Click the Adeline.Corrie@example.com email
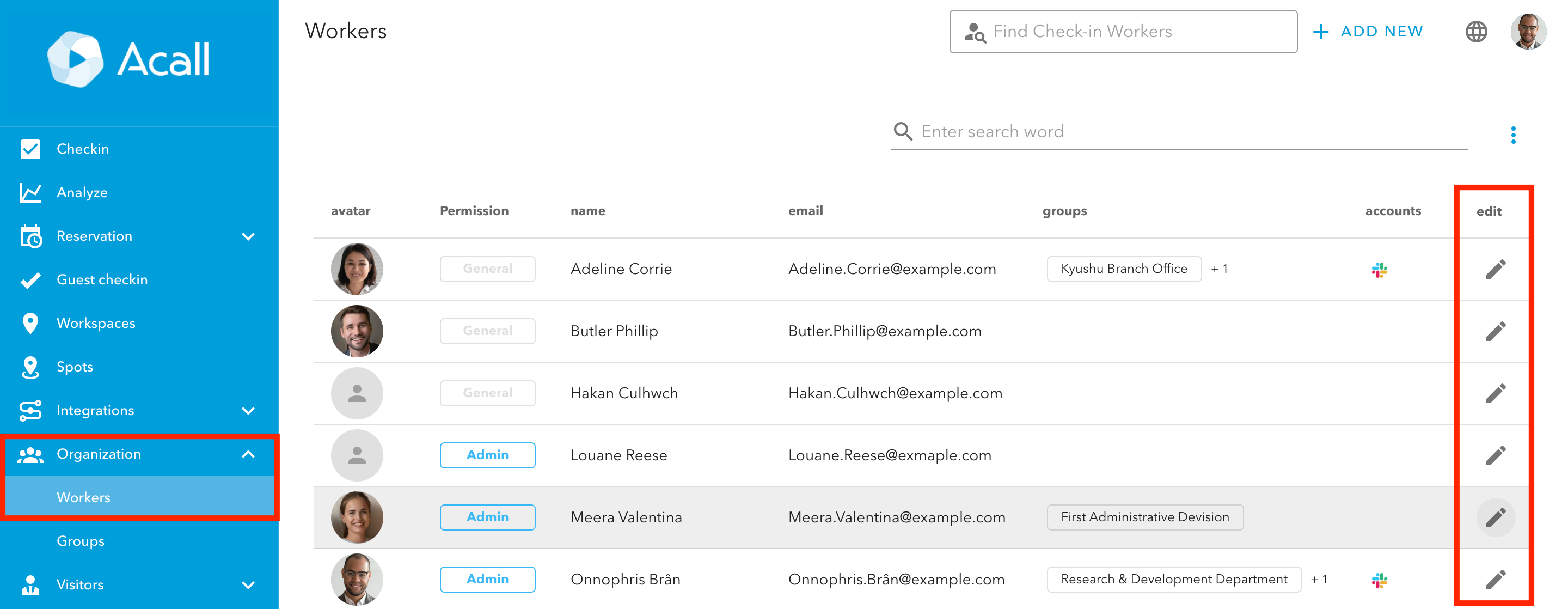Image resolution: width=1568 pixels, height=609 pixels. 892,269
